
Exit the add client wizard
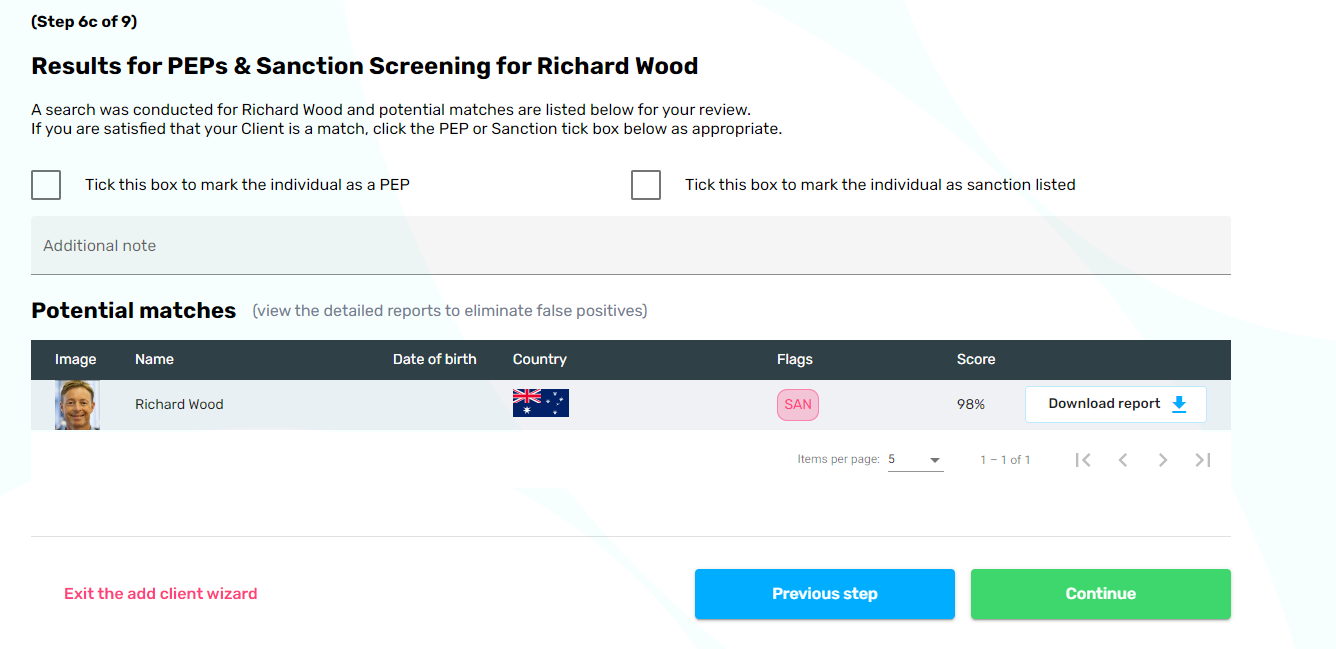160,594
